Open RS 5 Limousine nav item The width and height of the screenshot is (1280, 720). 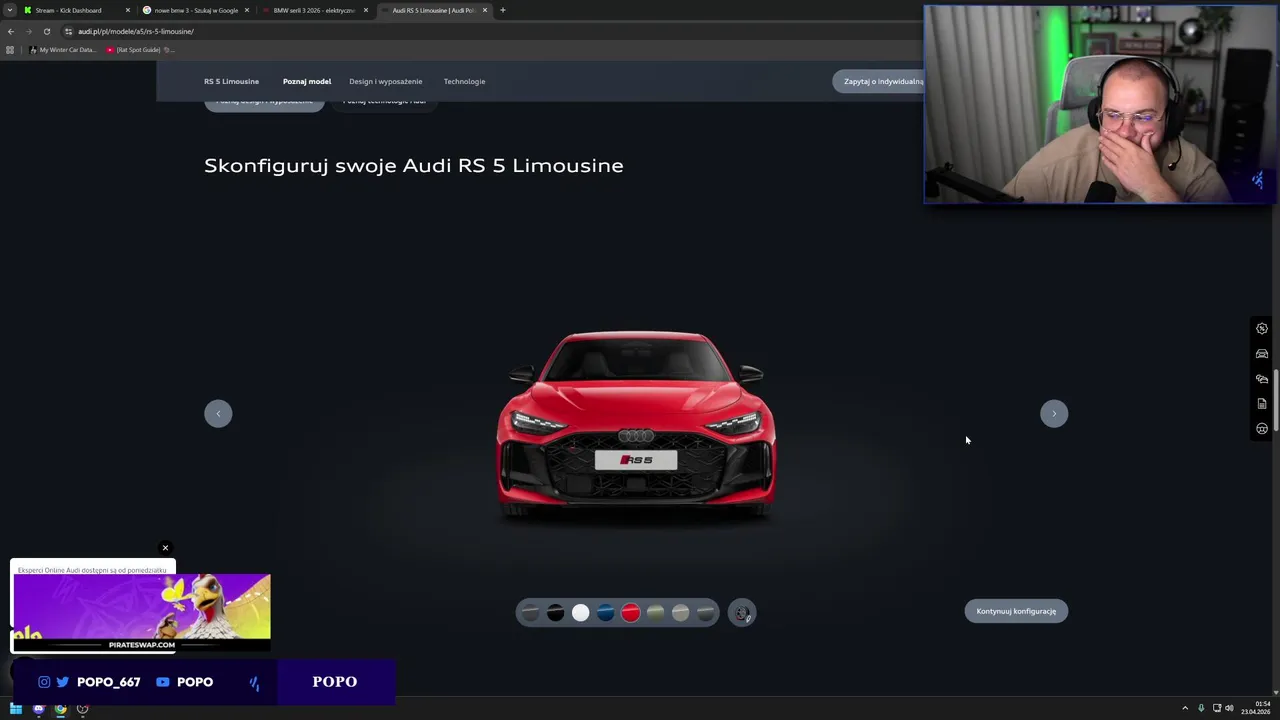231,82
